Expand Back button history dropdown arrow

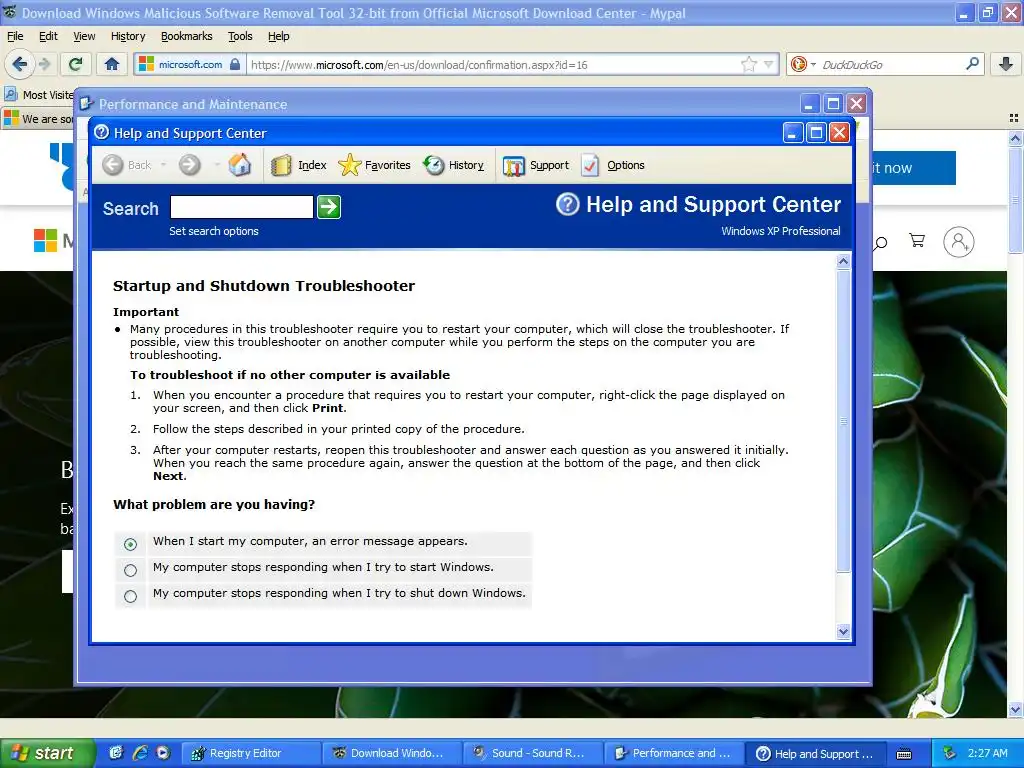pos(163,165)
